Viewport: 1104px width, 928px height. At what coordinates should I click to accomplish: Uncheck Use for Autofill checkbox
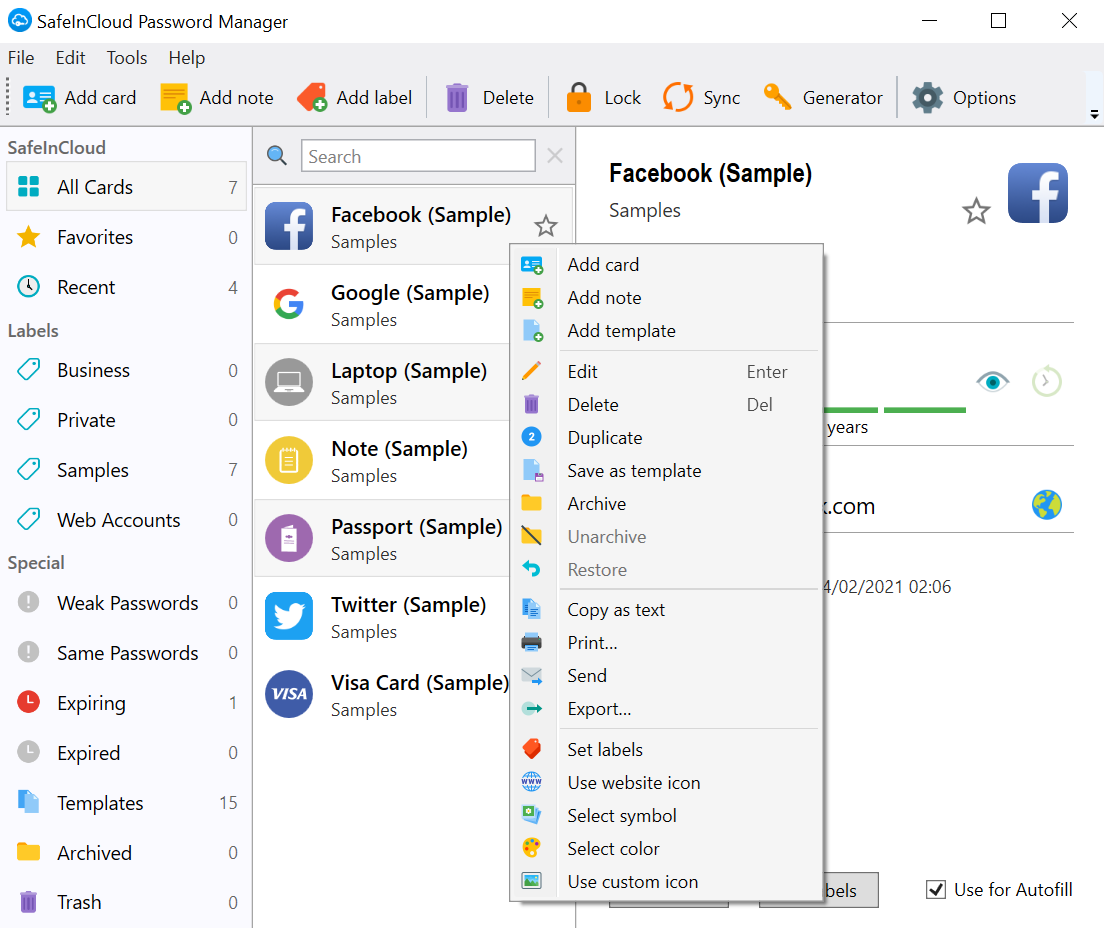click(936, 890)
